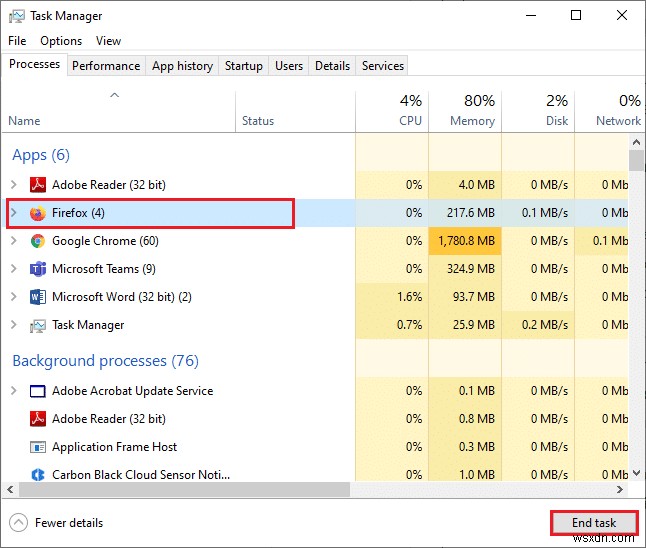Screen dimensions: 646x548
Task: Switch to the Services tab
Action: (383, 66)
